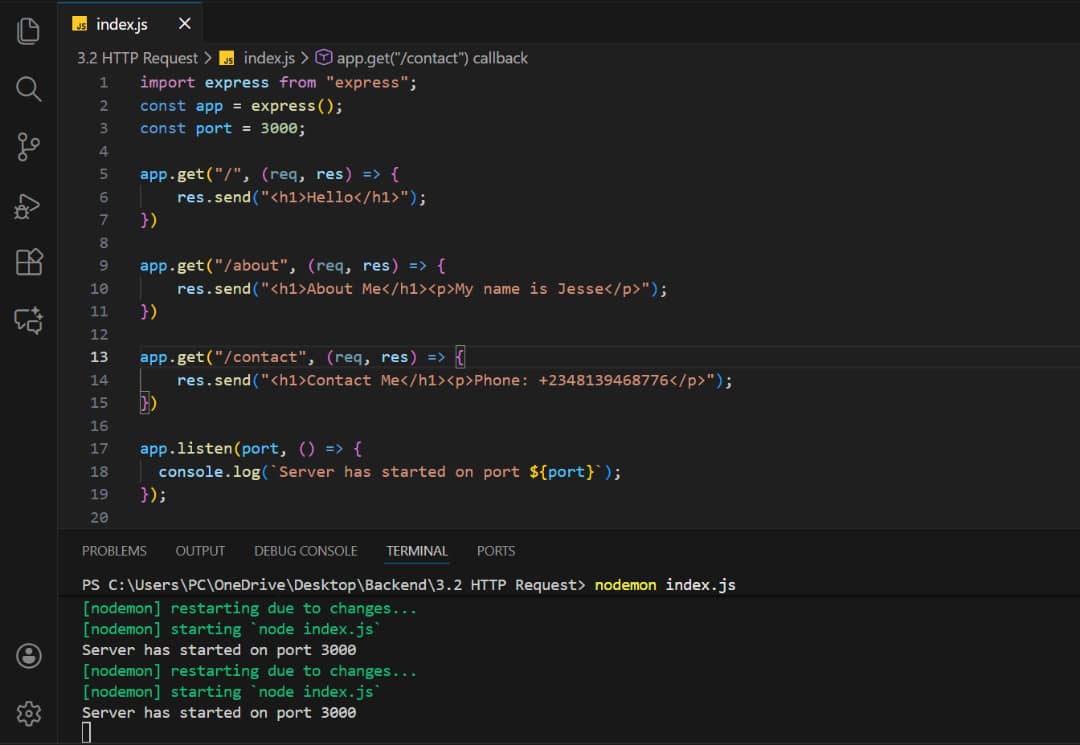Open the Manage settings gear
The image size is (1080, 745).
pos(28,714)
